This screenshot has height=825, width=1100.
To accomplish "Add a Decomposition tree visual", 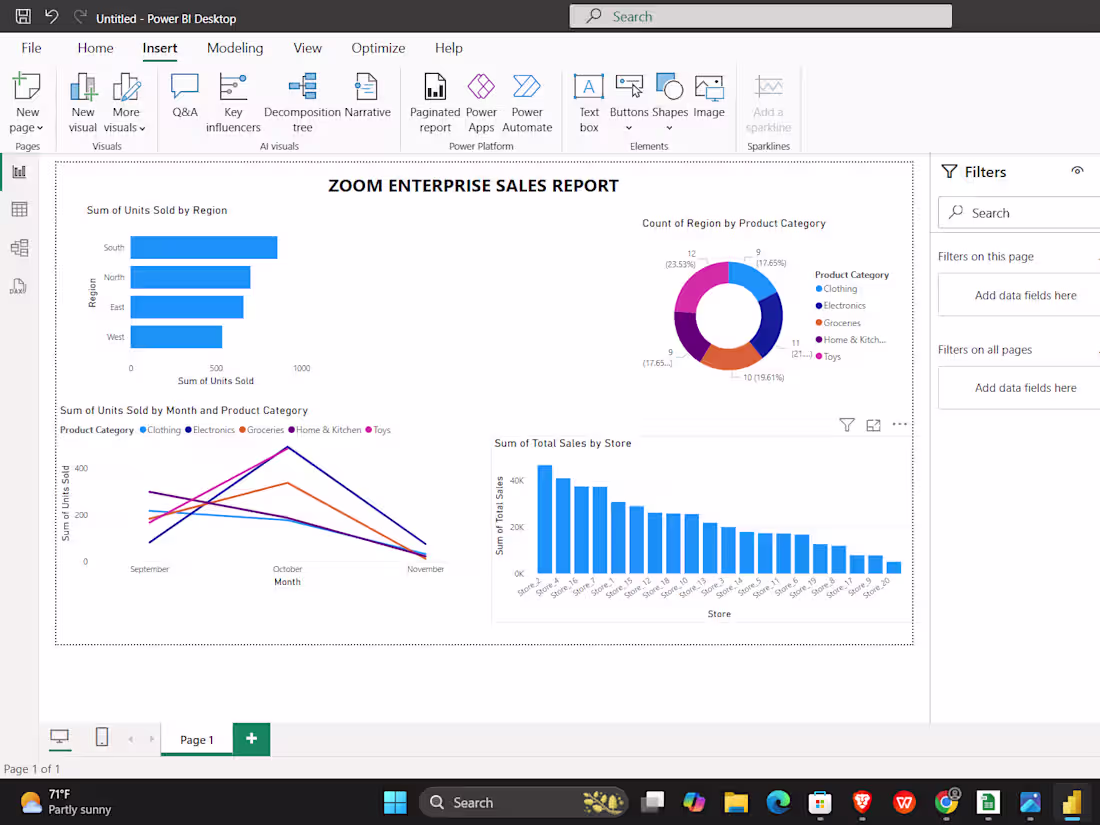I will [302, 100].
